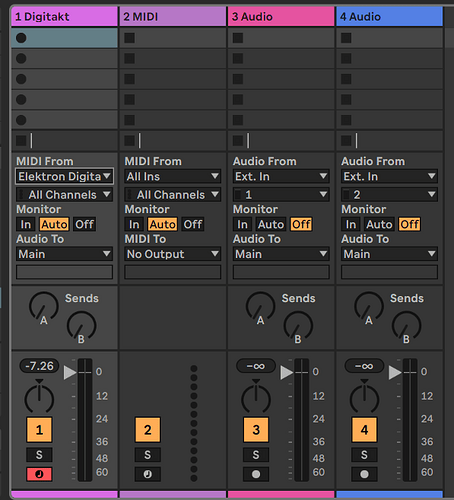
Task: Turn monitoring Off on 2 MIDI track
Action: 193,224
